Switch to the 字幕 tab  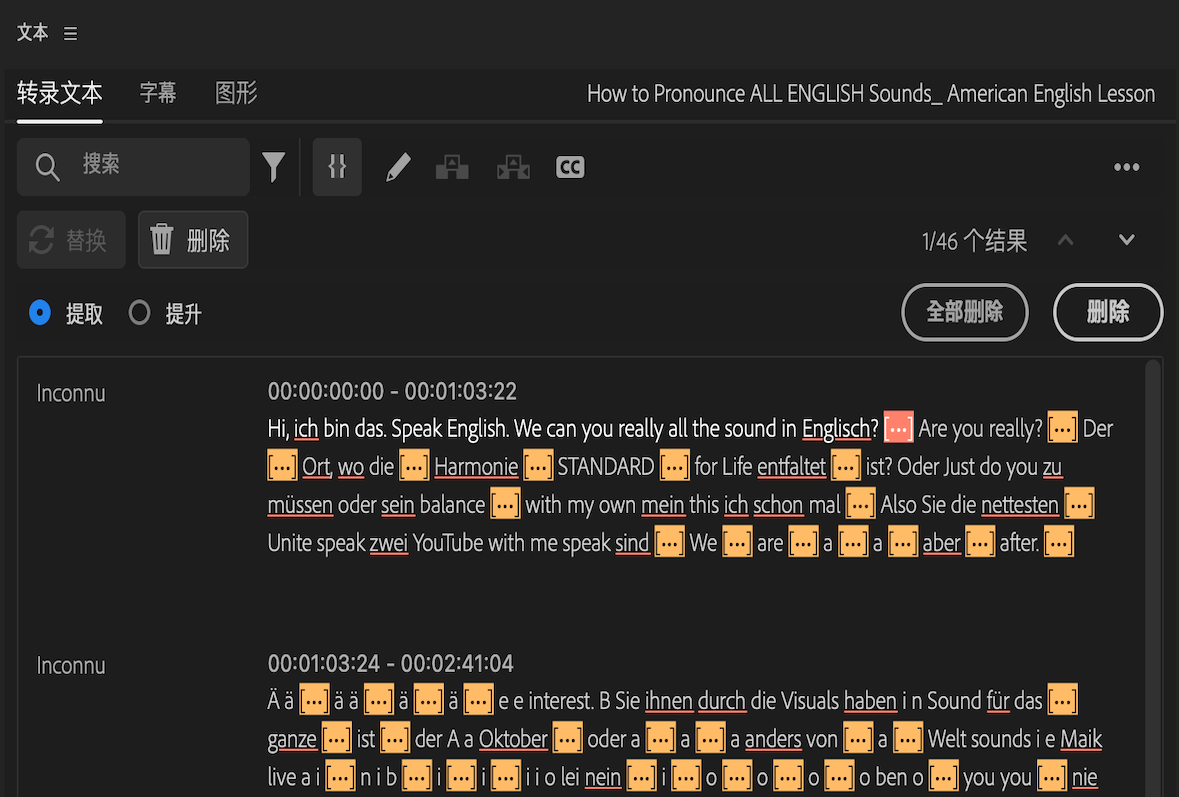point(157,94)
